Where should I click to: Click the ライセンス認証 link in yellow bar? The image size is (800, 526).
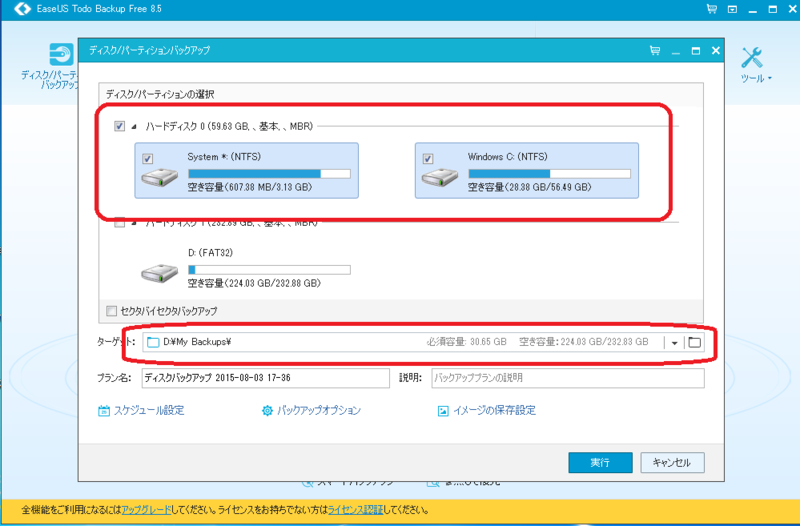(x=355, y=510)
